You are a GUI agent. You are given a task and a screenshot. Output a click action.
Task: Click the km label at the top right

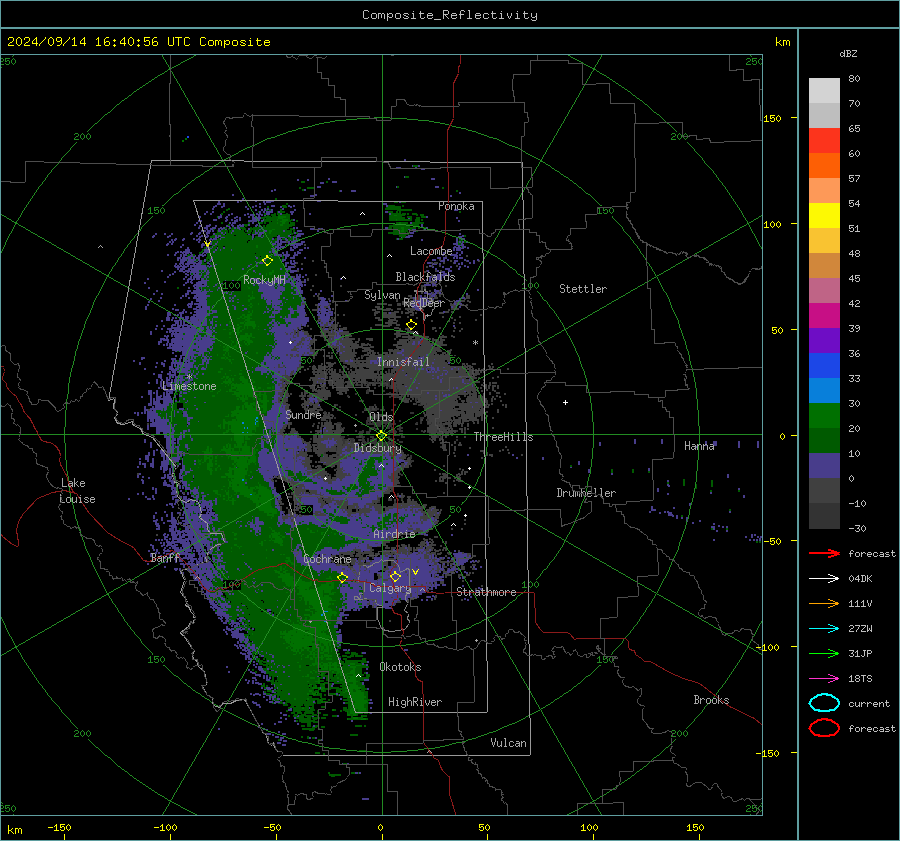pos(782,42)
